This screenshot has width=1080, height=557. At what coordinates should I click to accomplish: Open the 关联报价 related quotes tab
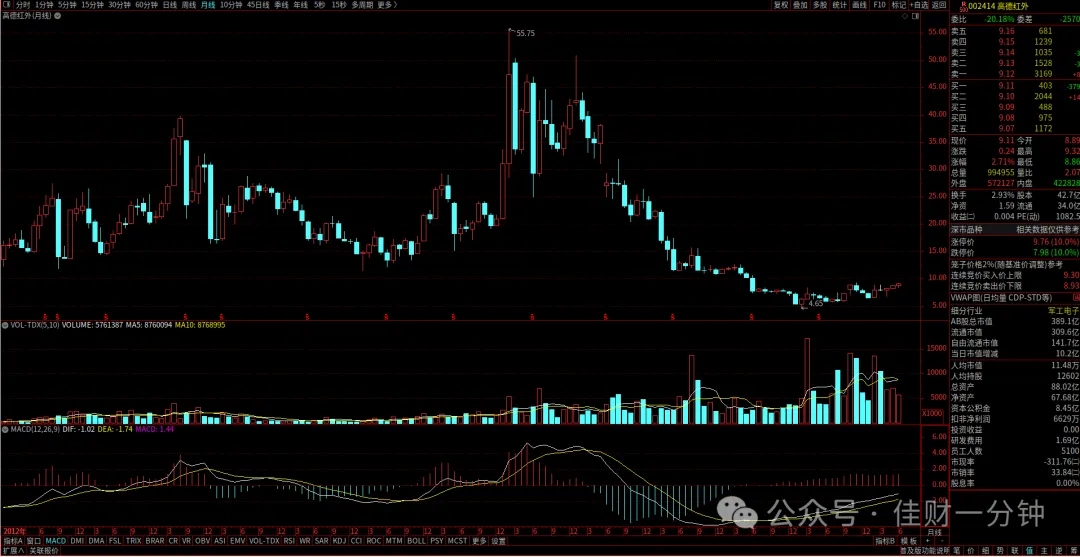pyautogui.click(x=43, y=551)
